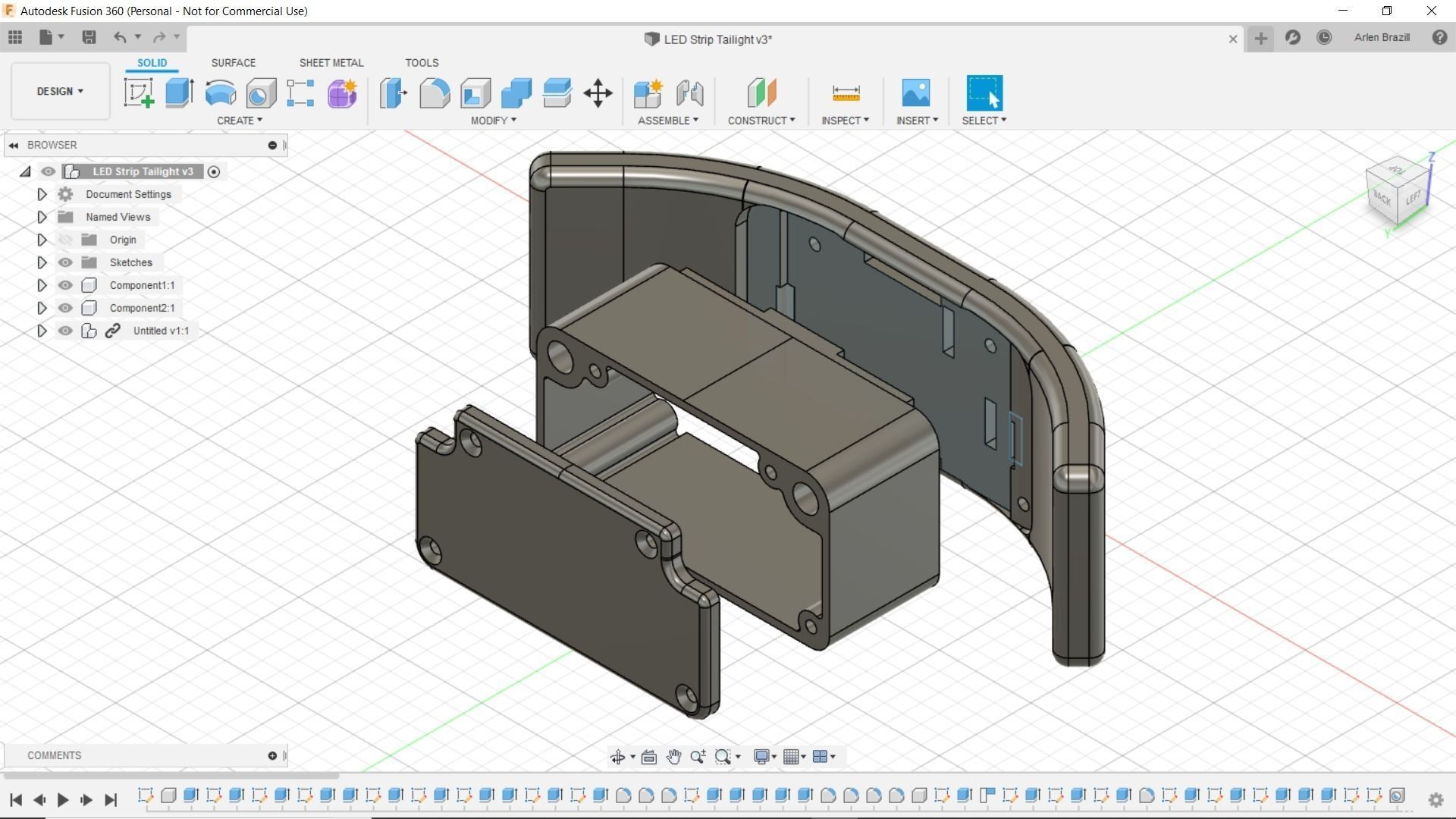Screen dimensions: 1456x819
Task: Open the INSPECT menu
Action: click(845, 121)
